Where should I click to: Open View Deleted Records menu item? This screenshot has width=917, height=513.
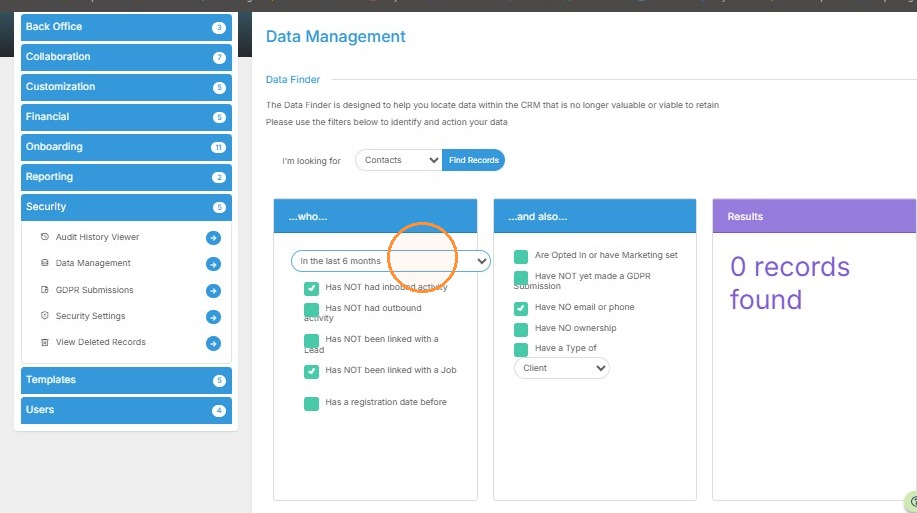pos(101,342)
